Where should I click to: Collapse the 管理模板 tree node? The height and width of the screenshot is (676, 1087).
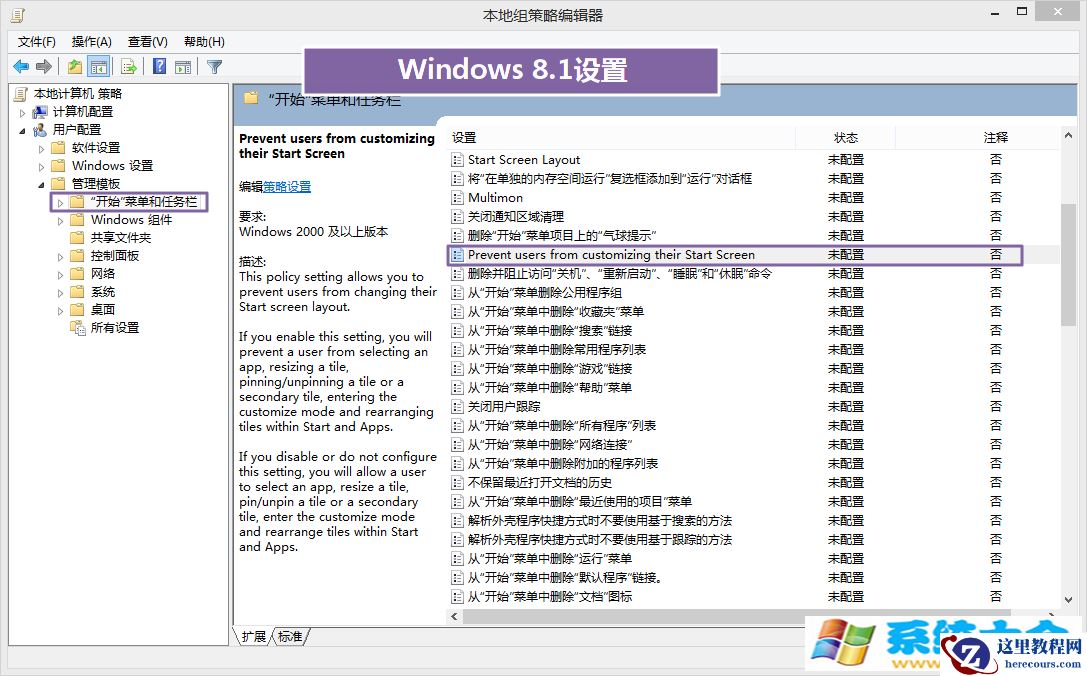pos(40,182)
